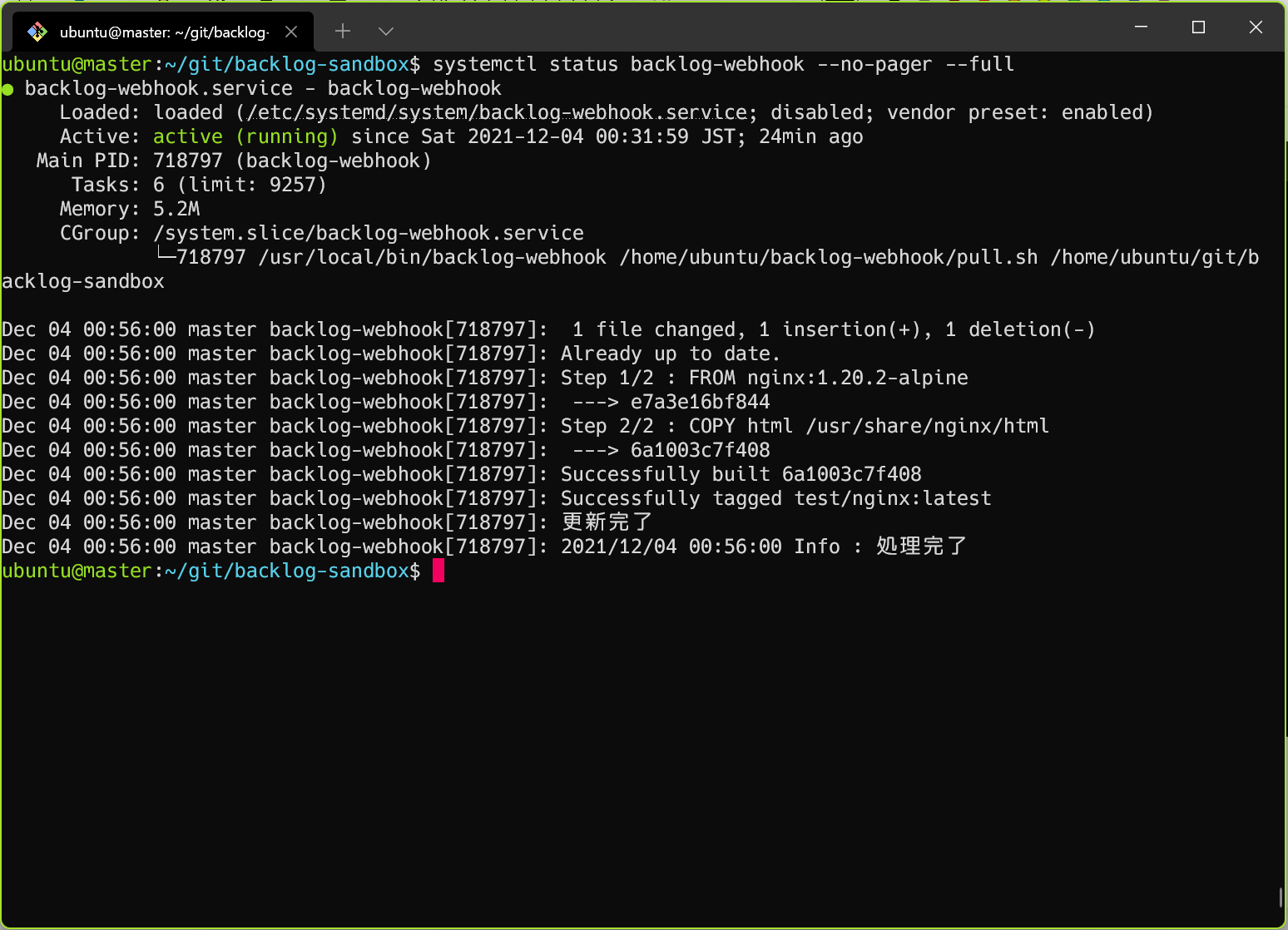
Task: Click the Ubuntu icon on the terminal tab
Action: 37,31
